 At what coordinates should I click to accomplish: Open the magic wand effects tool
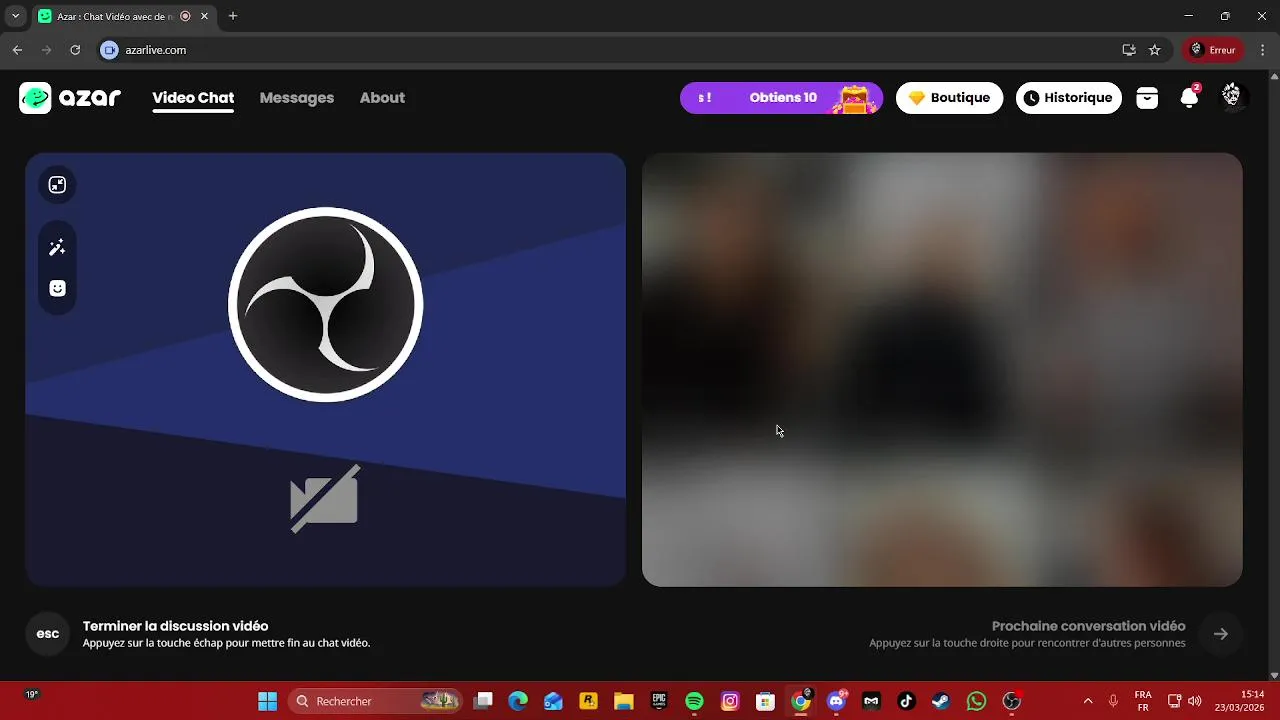tap(57, 248)
